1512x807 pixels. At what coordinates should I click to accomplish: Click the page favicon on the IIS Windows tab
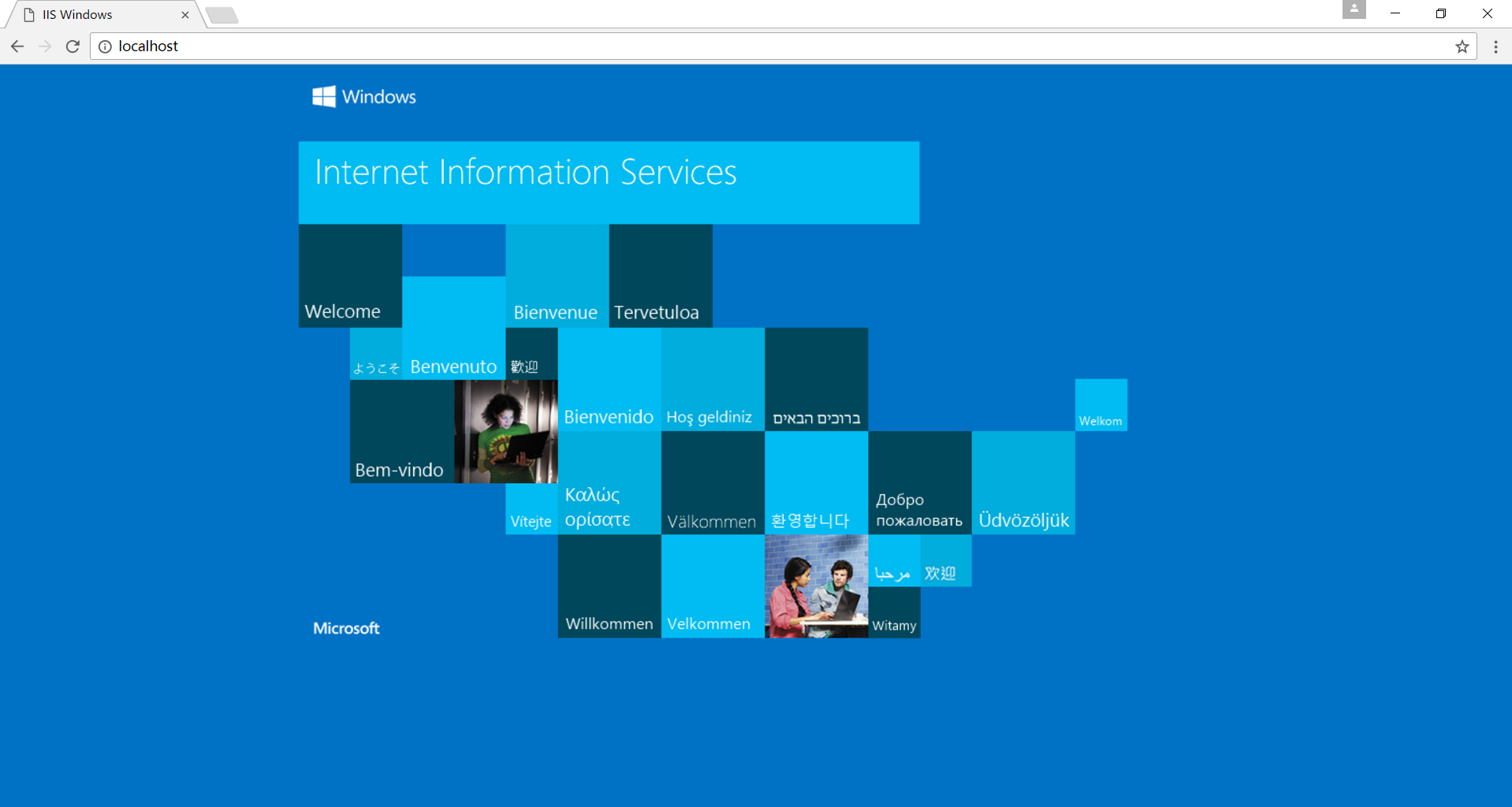26,14
